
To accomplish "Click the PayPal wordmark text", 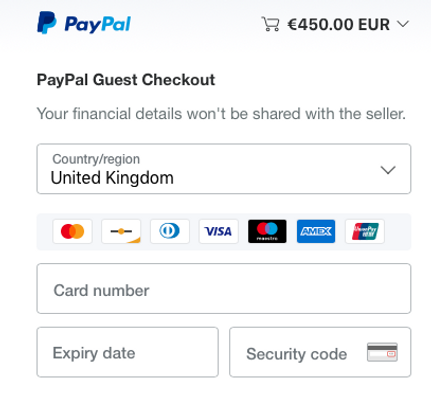I will [x=97, y=24].
